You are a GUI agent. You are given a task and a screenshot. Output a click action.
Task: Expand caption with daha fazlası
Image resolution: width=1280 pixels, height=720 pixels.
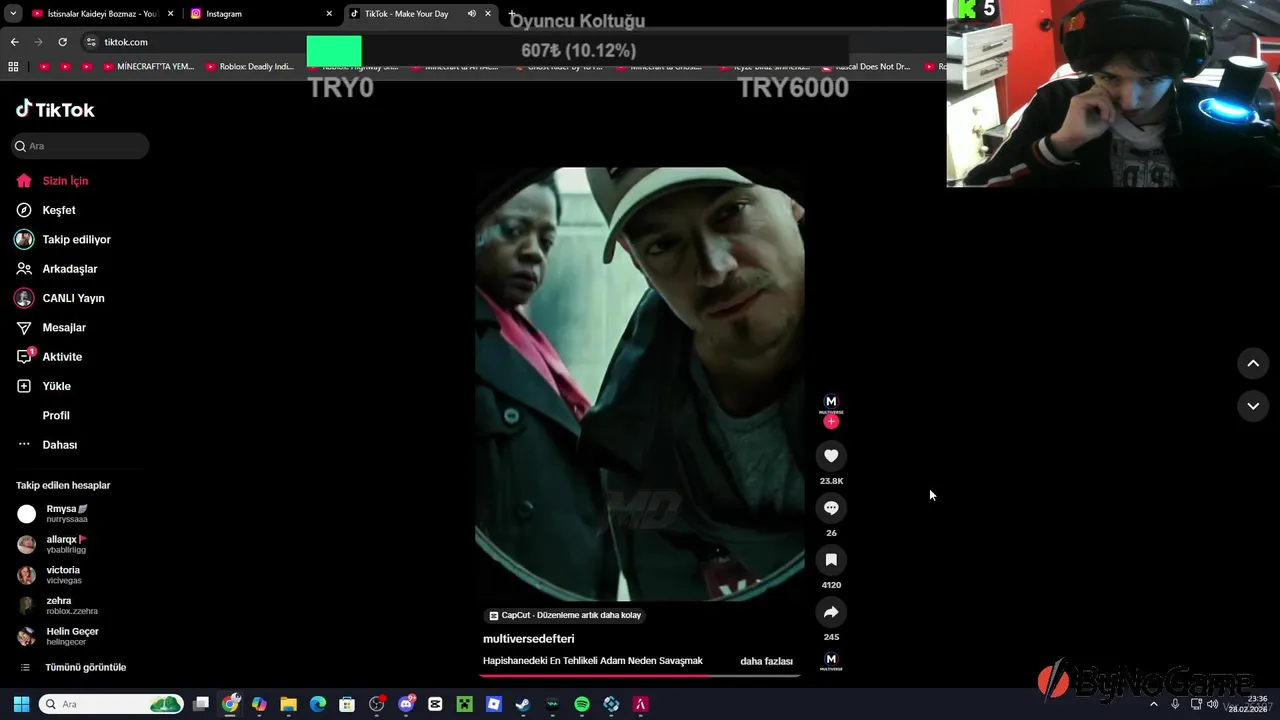[766, 661]
